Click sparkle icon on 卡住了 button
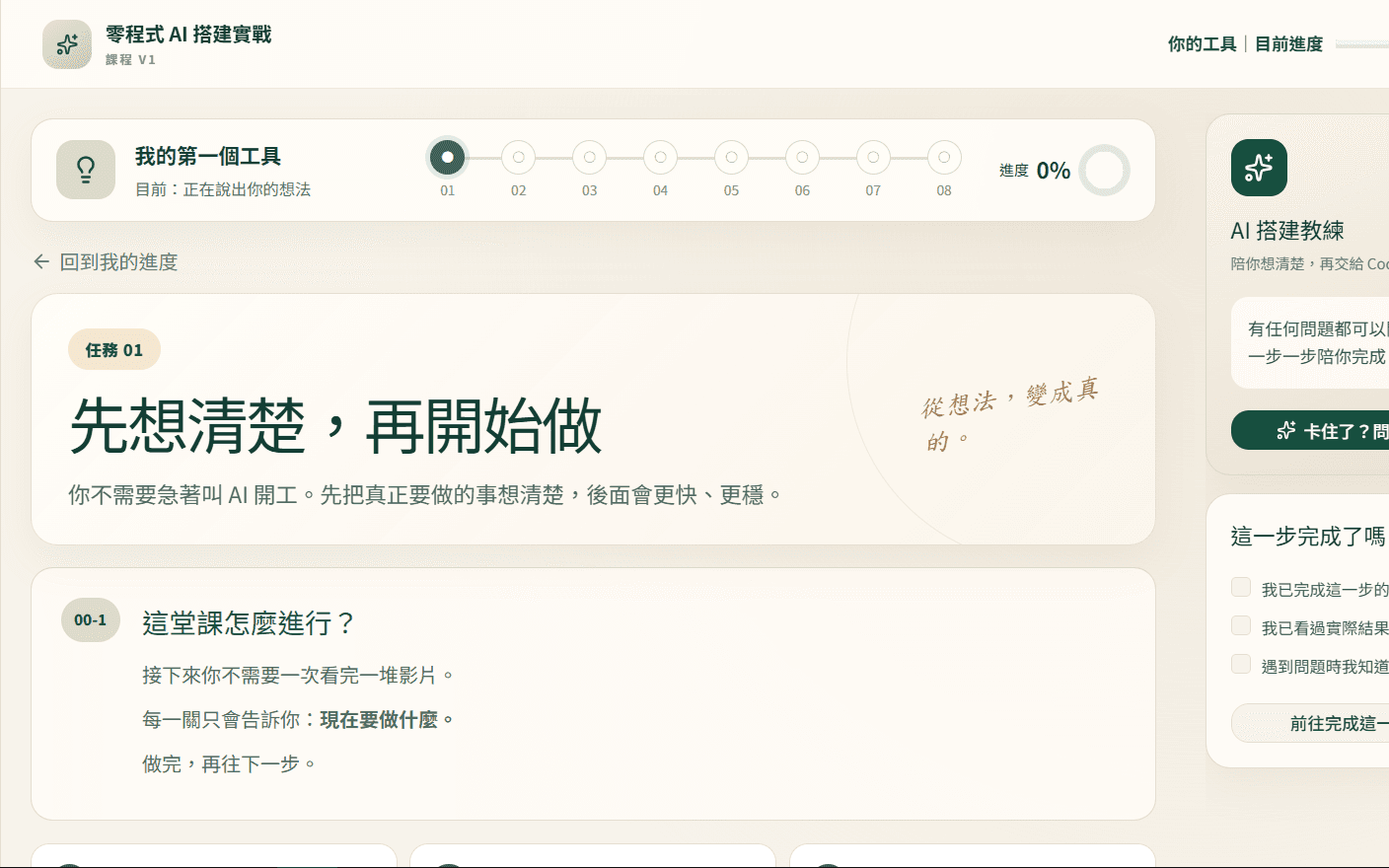This screenshot has width=1389, height=868. coord(1286,431)
